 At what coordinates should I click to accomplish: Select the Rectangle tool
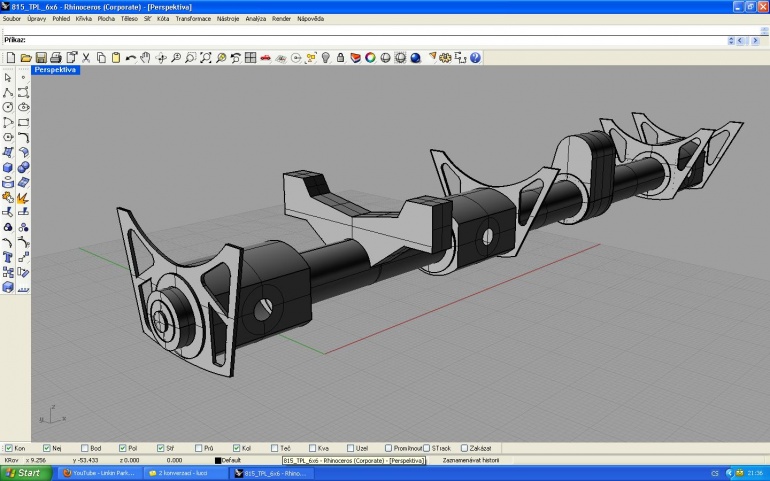tap(23, 122)
